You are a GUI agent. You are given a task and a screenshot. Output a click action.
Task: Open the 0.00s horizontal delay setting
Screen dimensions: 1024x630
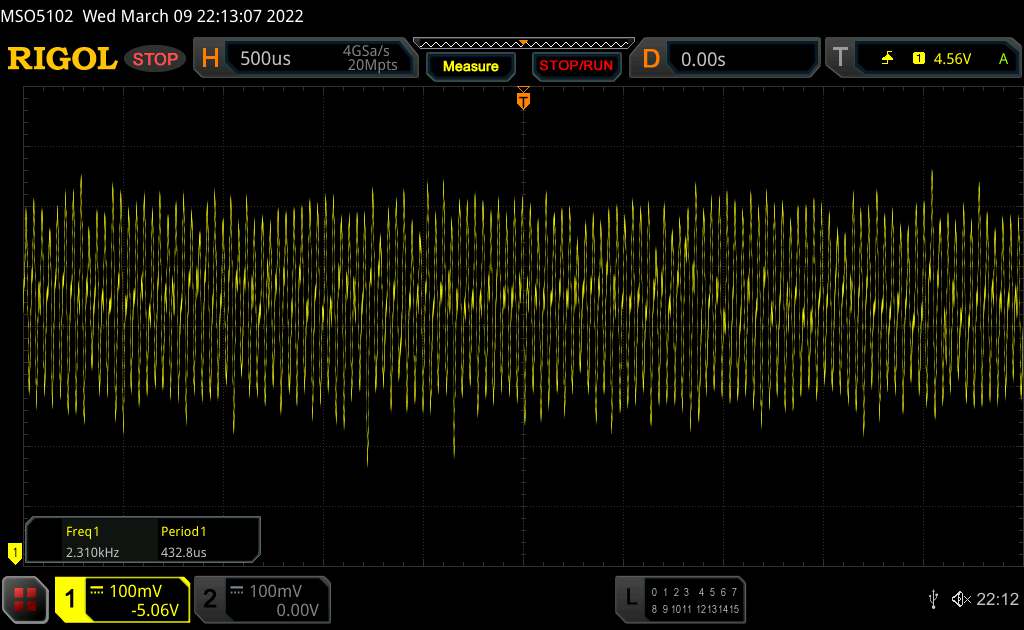tap(703, 59)
